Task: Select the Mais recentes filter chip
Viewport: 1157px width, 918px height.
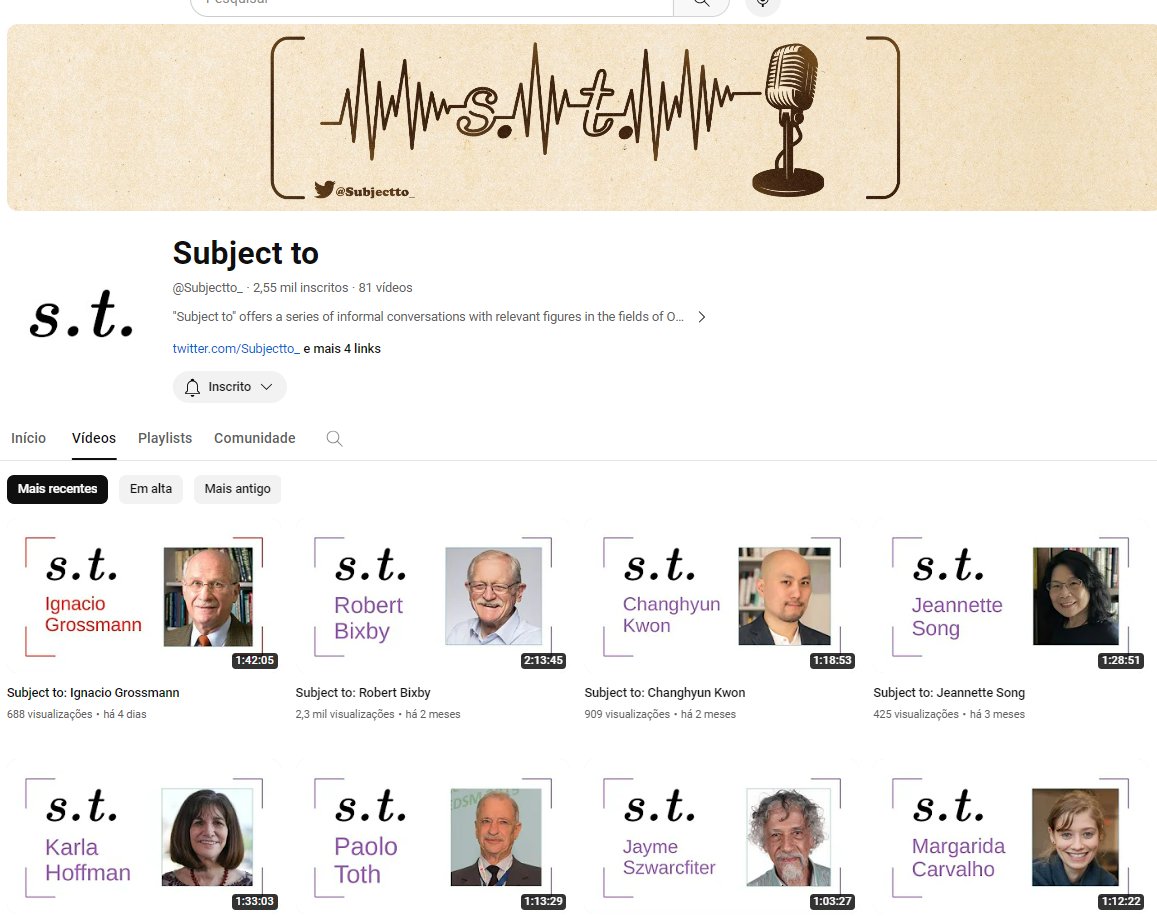Action: click(58, 489)
